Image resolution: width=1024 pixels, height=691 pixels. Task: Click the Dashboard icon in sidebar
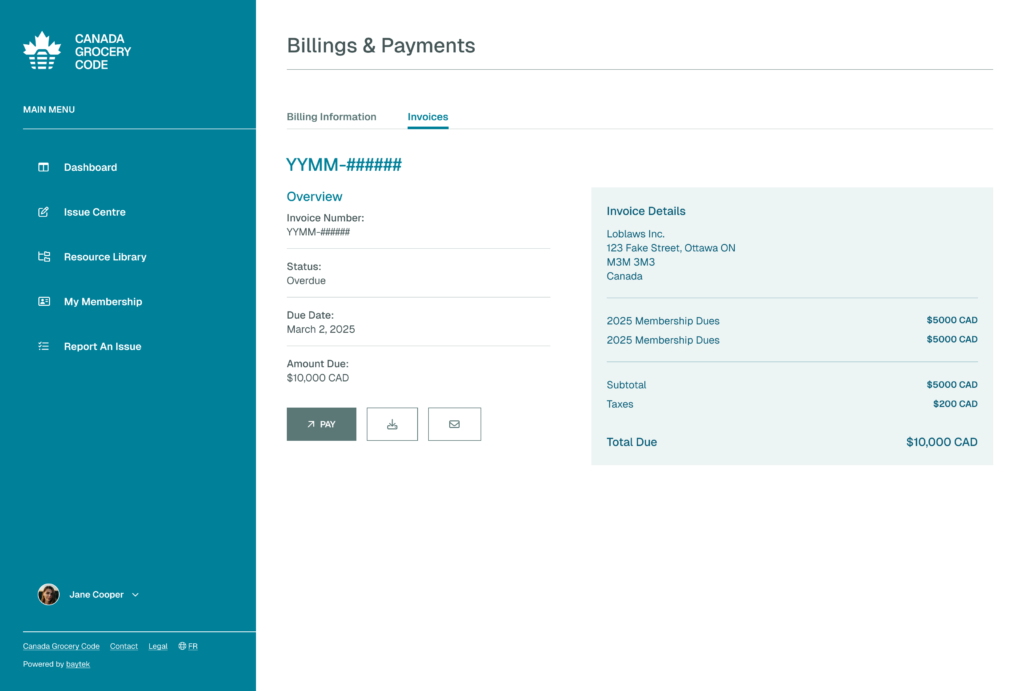point(44,167)
